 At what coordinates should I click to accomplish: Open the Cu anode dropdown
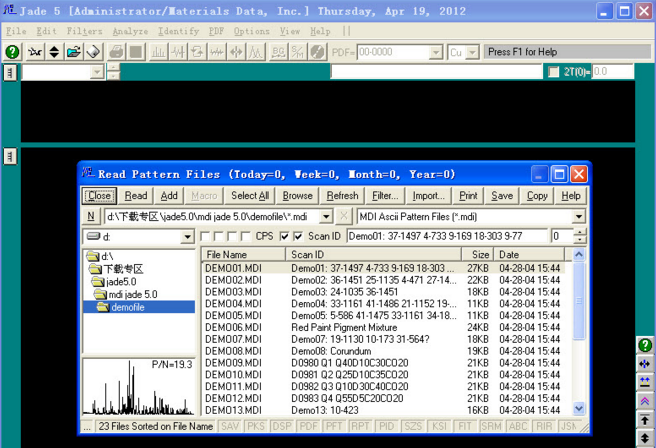tap(472, 52)
